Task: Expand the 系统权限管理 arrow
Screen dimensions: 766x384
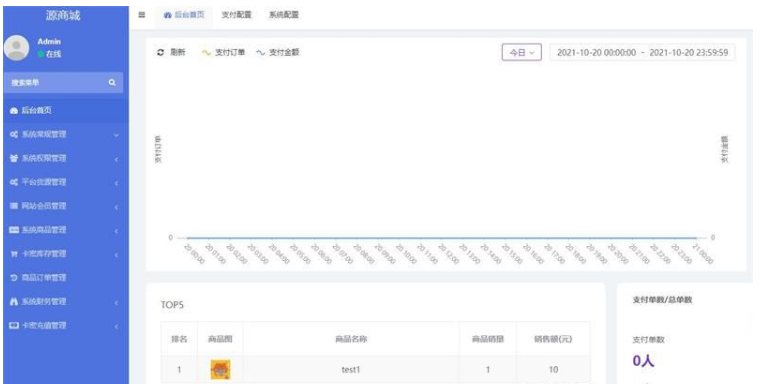Action: click(x=116, y=159)
